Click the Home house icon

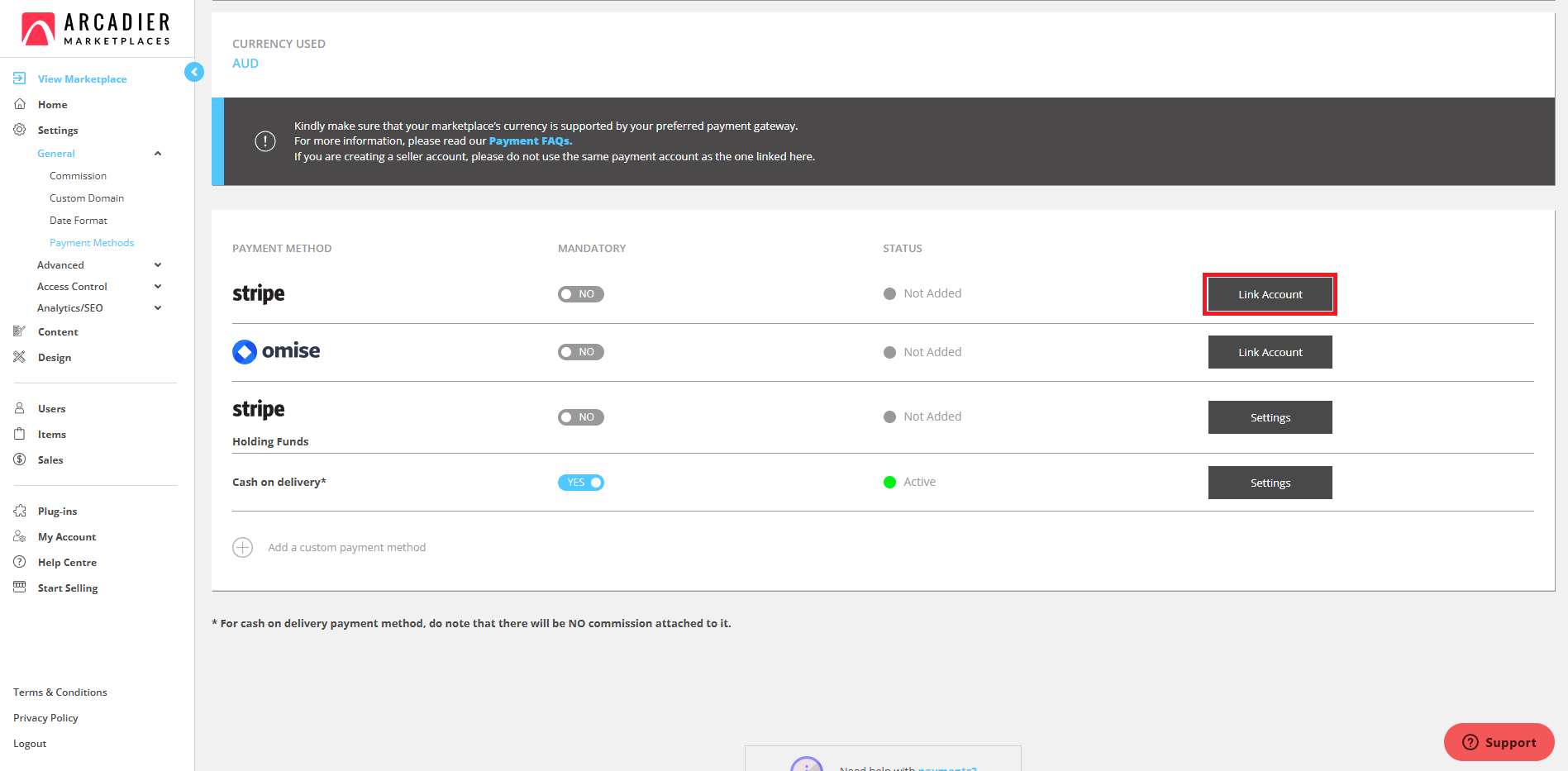[x=20, y=104]
